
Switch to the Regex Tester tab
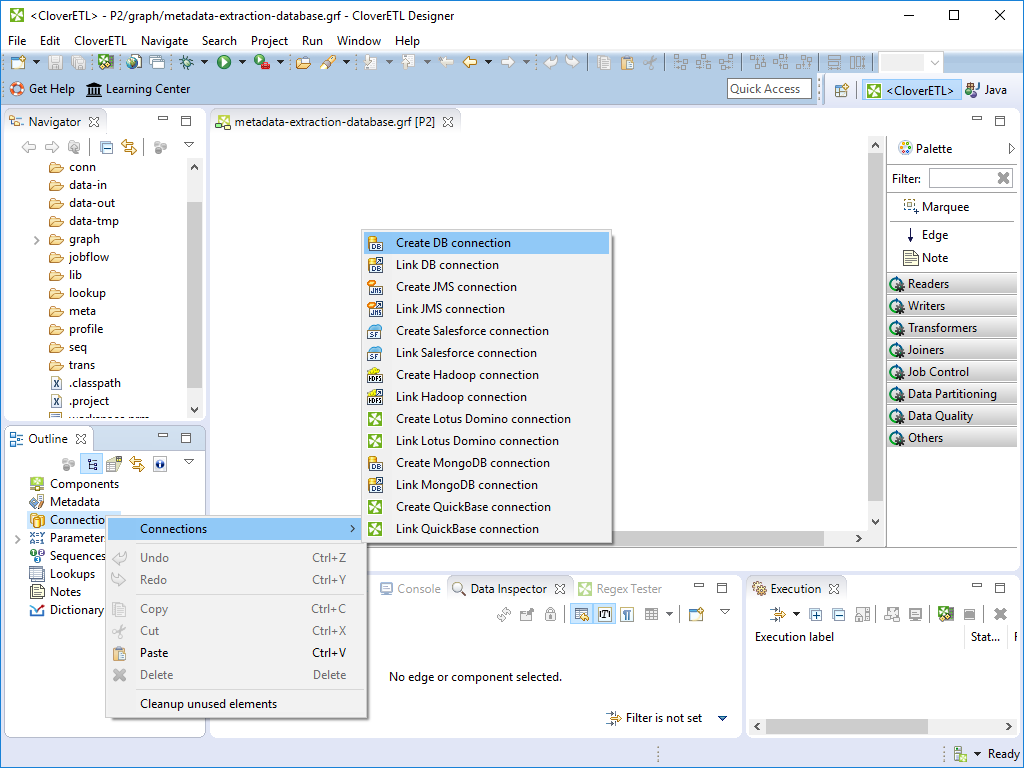coord(620,589)
